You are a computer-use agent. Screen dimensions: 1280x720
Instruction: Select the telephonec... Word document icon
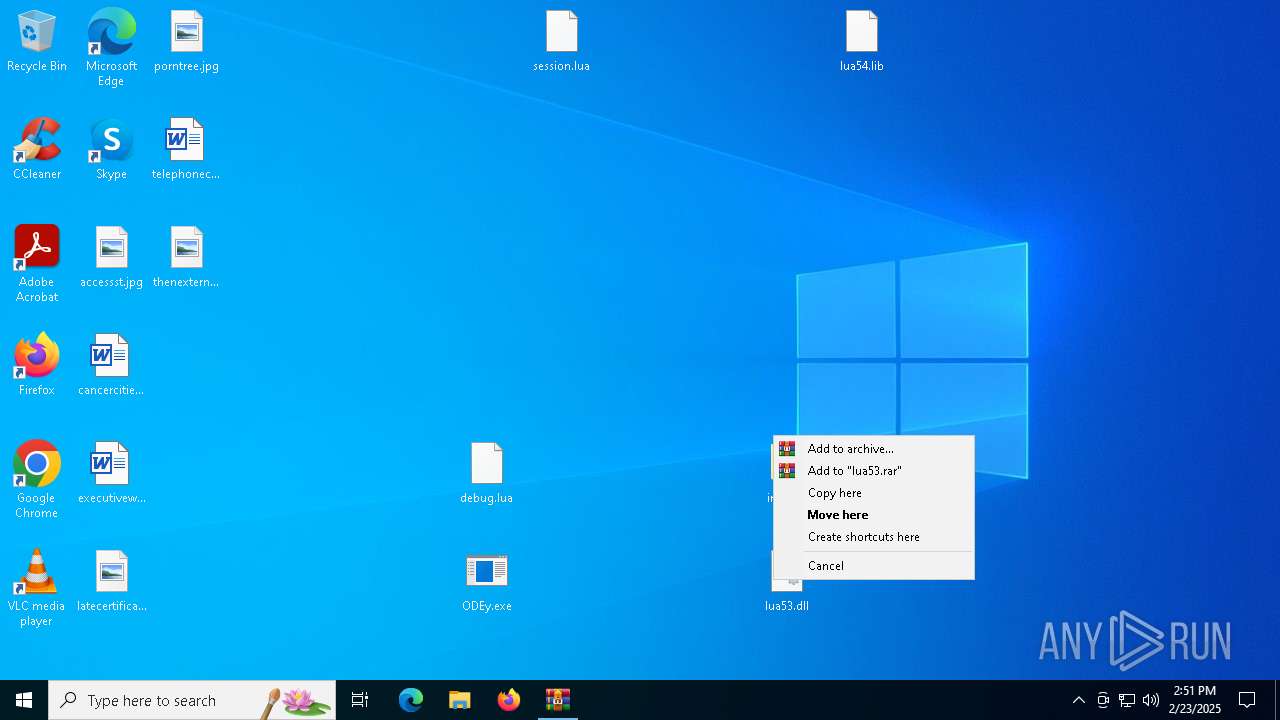coord(186,150)
